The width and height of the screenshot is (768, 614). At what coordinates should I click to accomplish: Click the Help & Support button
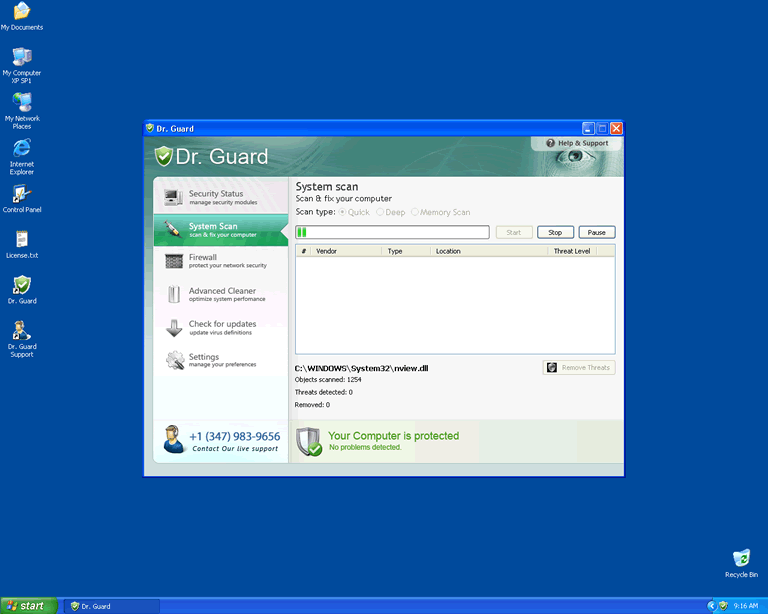(x=577, y=143)
